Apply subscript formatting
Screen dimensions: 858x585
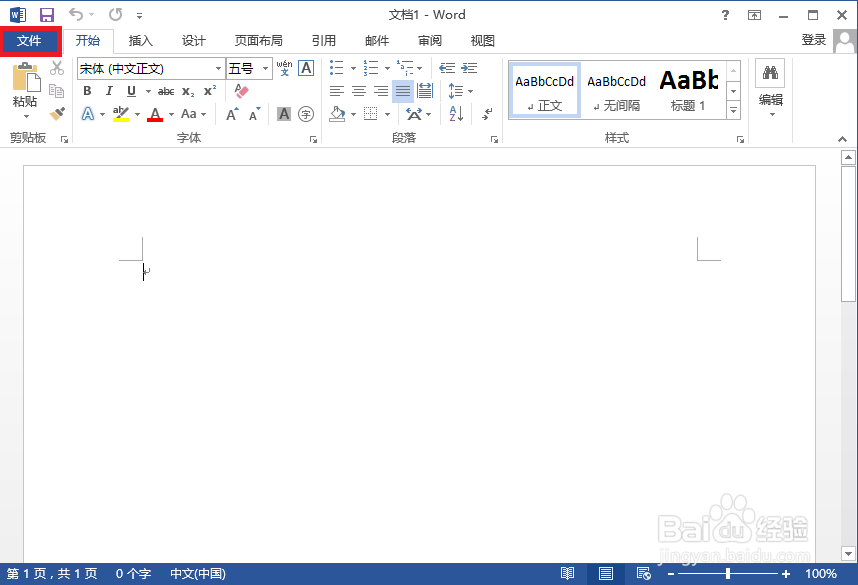pyautogui.click(x=189, y=91)
